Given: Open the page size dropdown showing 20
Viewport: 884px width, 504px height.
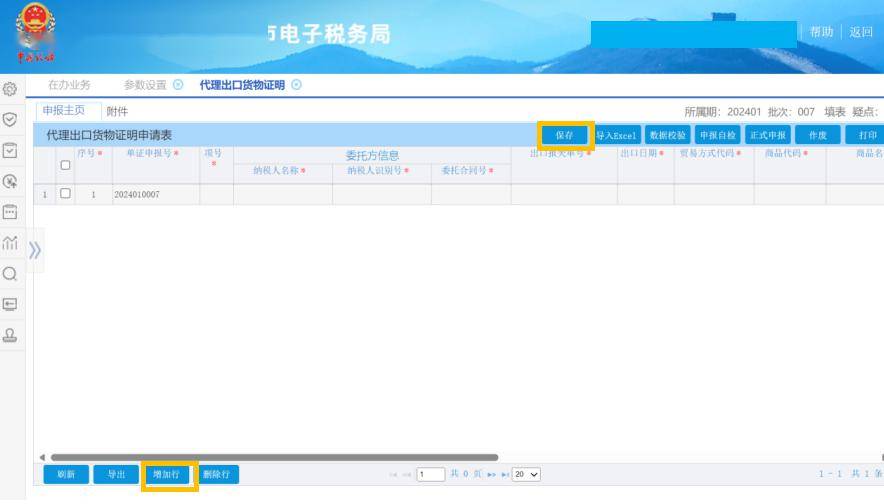Looking at the screenshot, I should click(526, 474).
